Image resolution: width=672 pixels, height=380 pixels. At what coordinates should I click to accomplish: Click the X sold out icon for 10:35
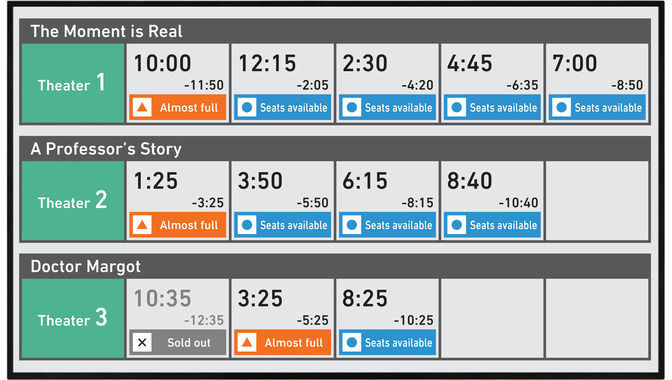(142, 342)
